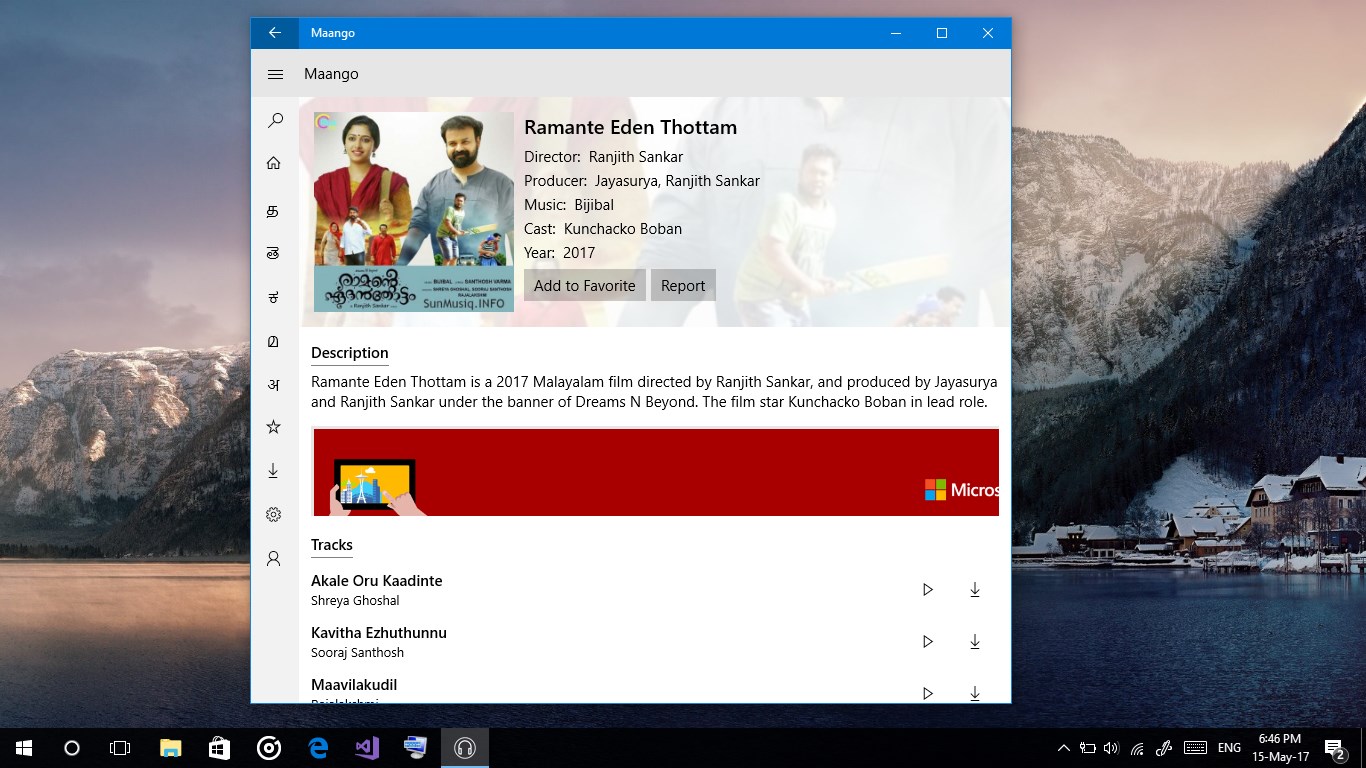Screen dimensions: 1366x768
Task: Click the Description heading
Action: tap(350, 353)
